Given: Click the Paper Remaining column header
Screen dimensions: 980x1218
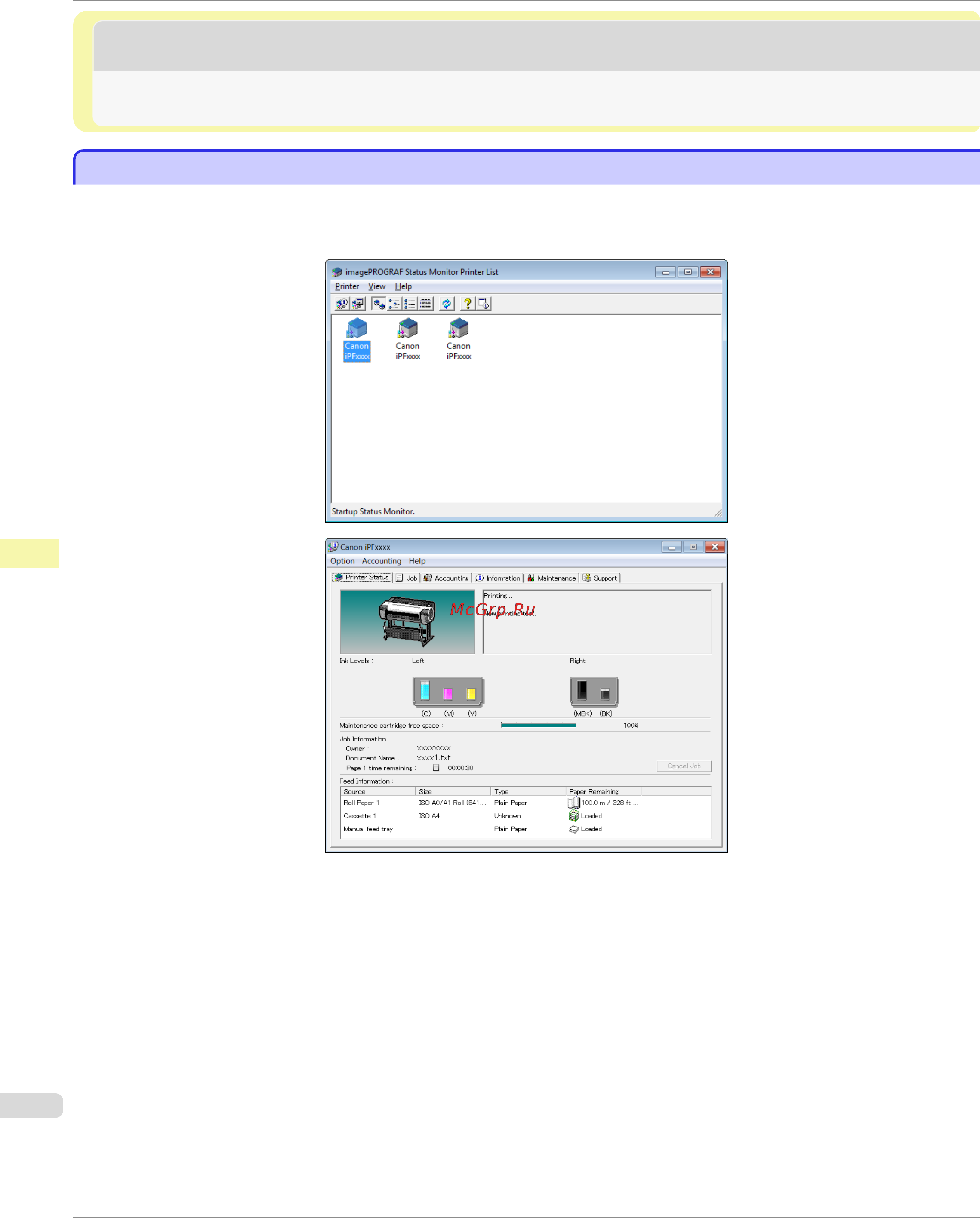Looking at the screenshot, I should (604, 791).
